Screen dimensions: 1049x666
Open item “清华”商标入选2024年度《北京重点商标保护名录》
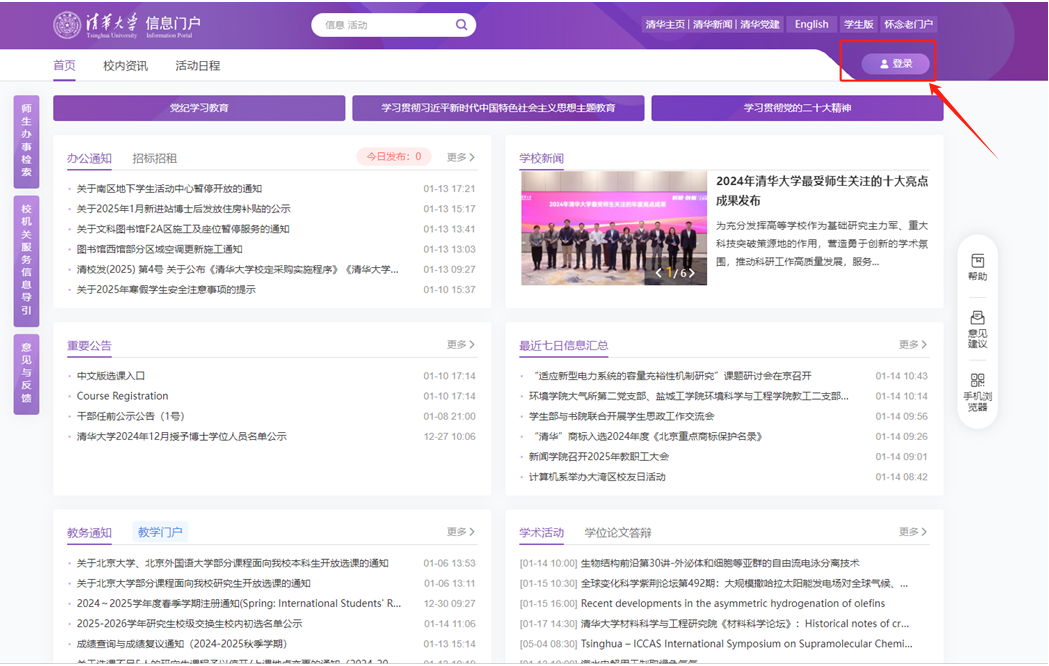(646, 437)
